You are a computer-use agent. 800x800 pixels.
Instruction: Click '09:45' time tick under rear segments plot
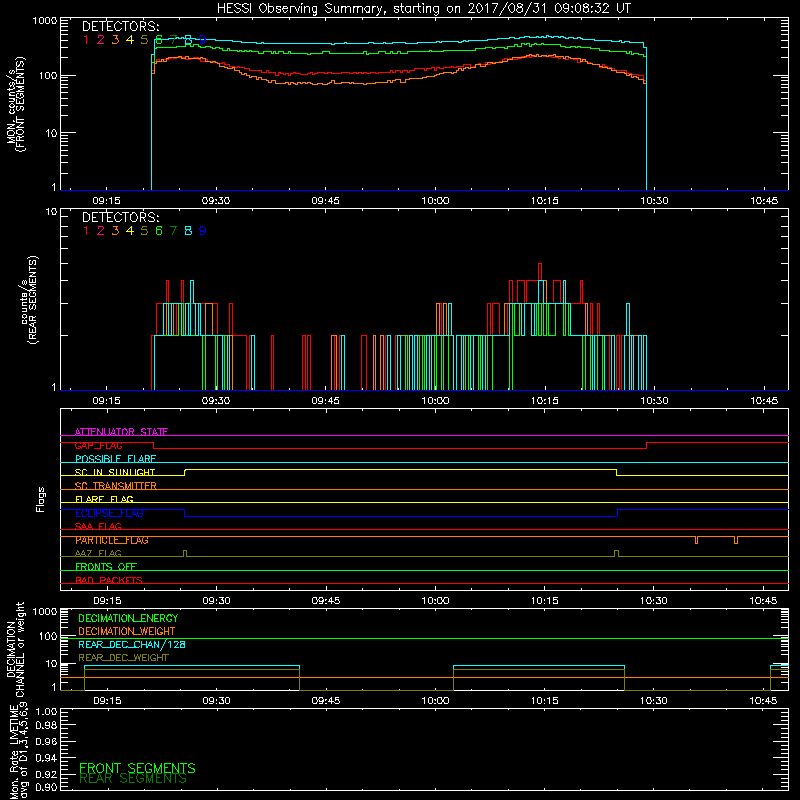click(x=326, y=401)
